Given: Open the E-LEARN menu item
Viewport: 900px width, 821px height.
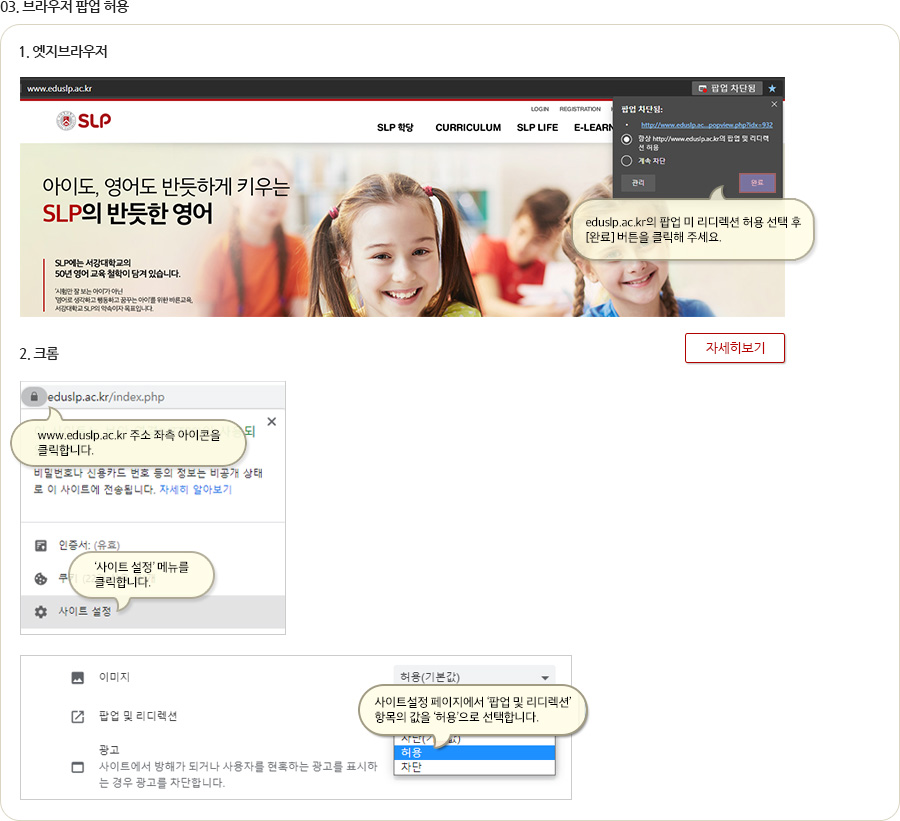Looking at the screenshot, I should pyautogui.click(x=593, y=127).
